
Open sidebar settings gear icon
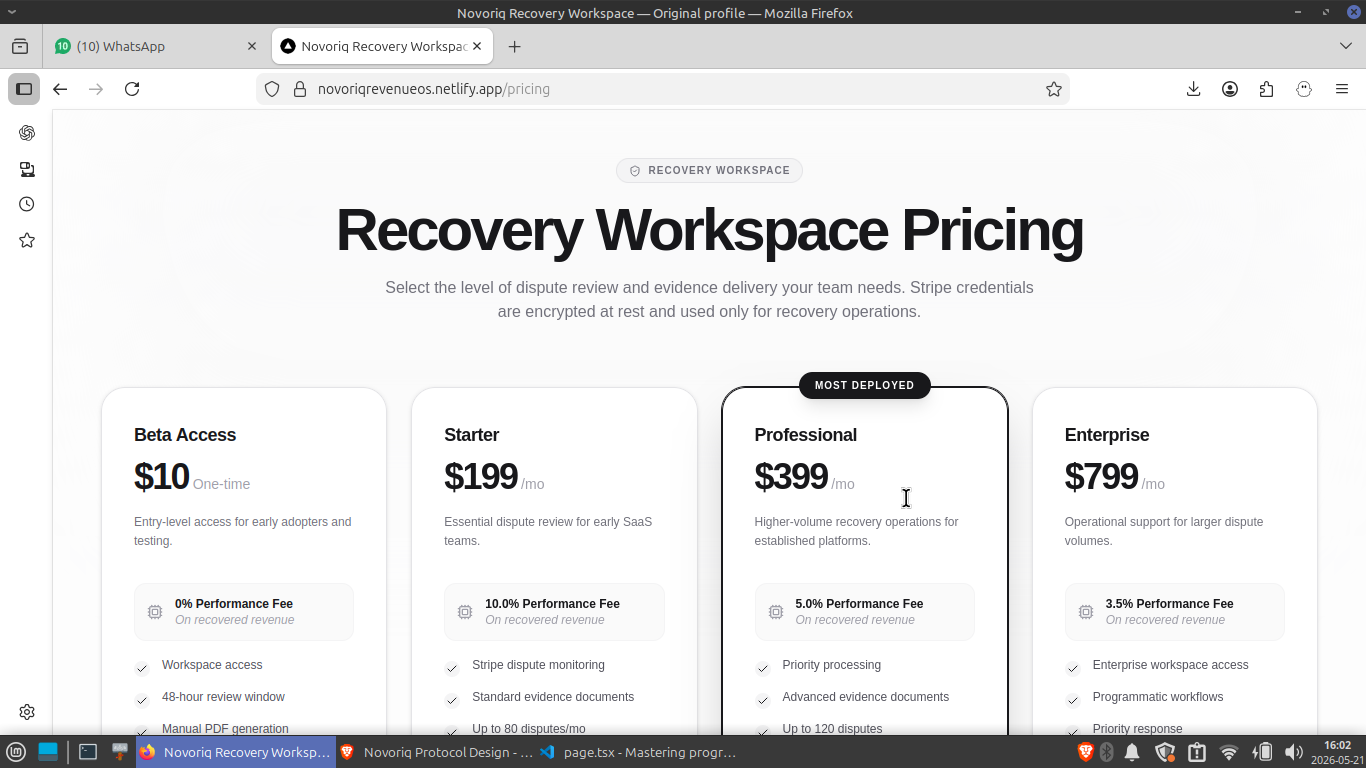[27, 712]
